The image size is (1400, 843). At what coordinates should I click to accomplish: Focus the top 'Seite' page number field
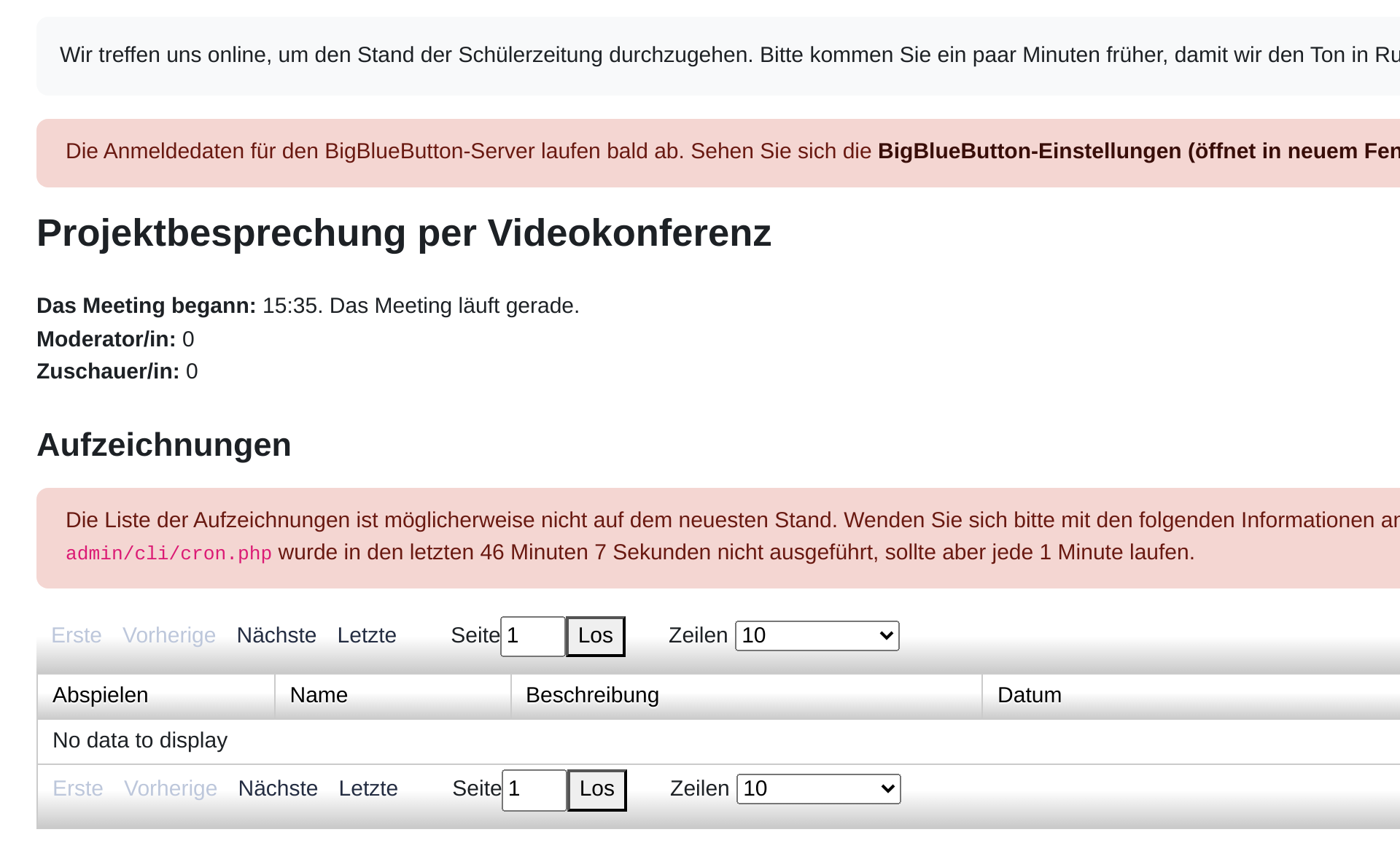point(533,636)
